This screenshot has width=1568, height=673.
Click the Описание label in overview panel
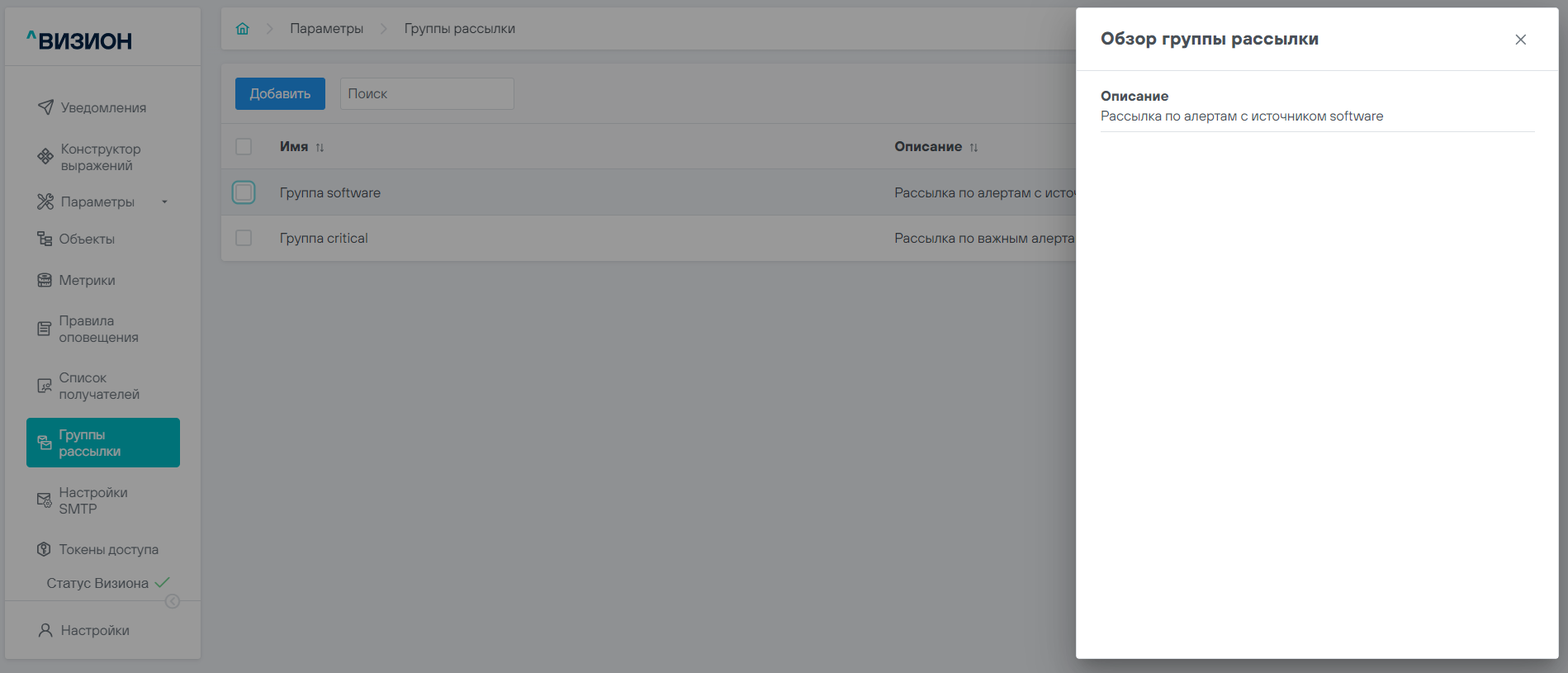point(1135,96)
